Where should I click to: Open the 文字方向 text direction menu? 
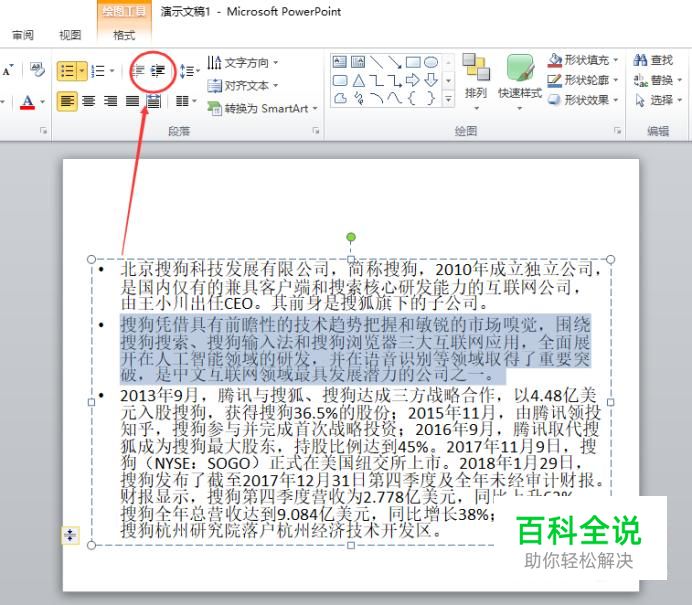pos(243,63)
